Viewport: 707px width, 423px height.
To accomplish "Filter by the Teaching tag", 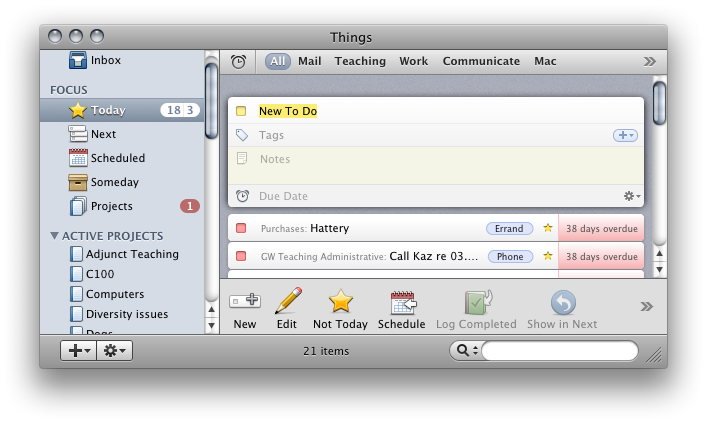I will (360, 61).
